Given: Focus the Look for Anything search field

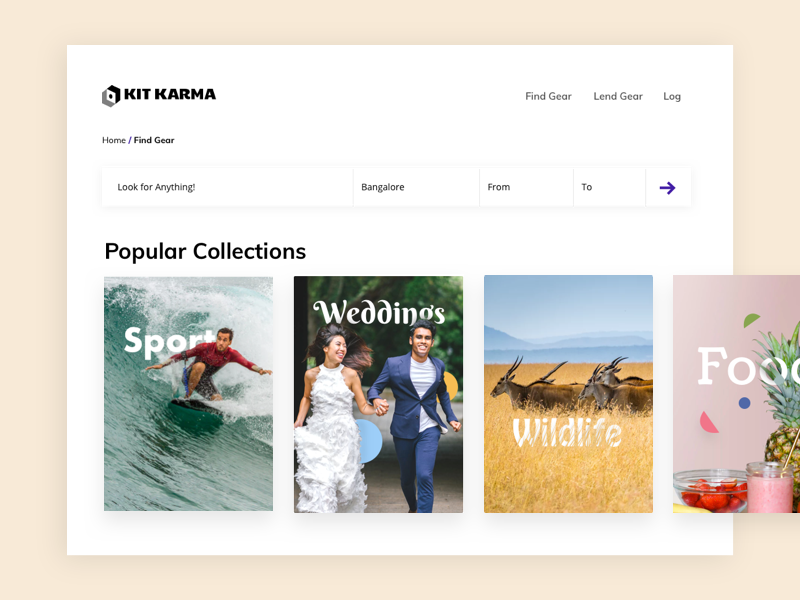Looking at the screenshot, I should click(228, 187).
